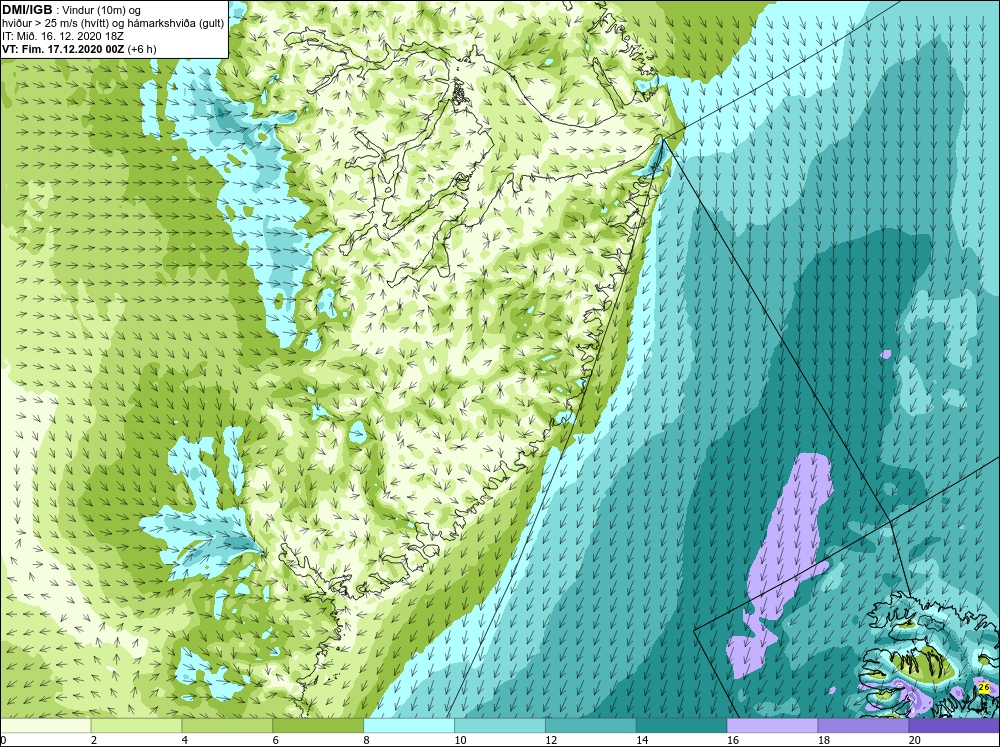The image size is (1000, 747).
Task: Click the legend scale label "10"
Action: (x=460, y=740)
